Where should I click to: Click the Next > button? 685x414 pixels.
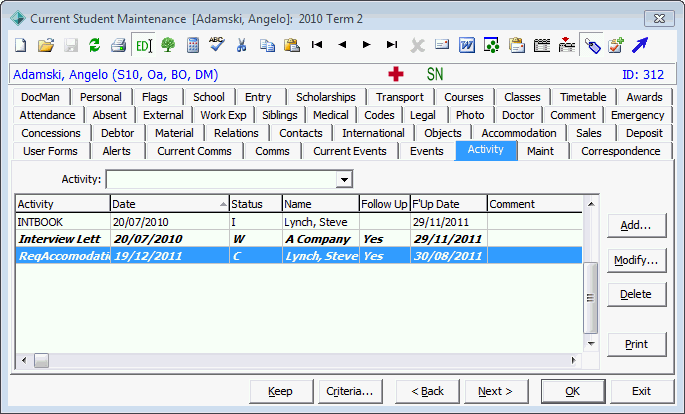coord(496,391)
